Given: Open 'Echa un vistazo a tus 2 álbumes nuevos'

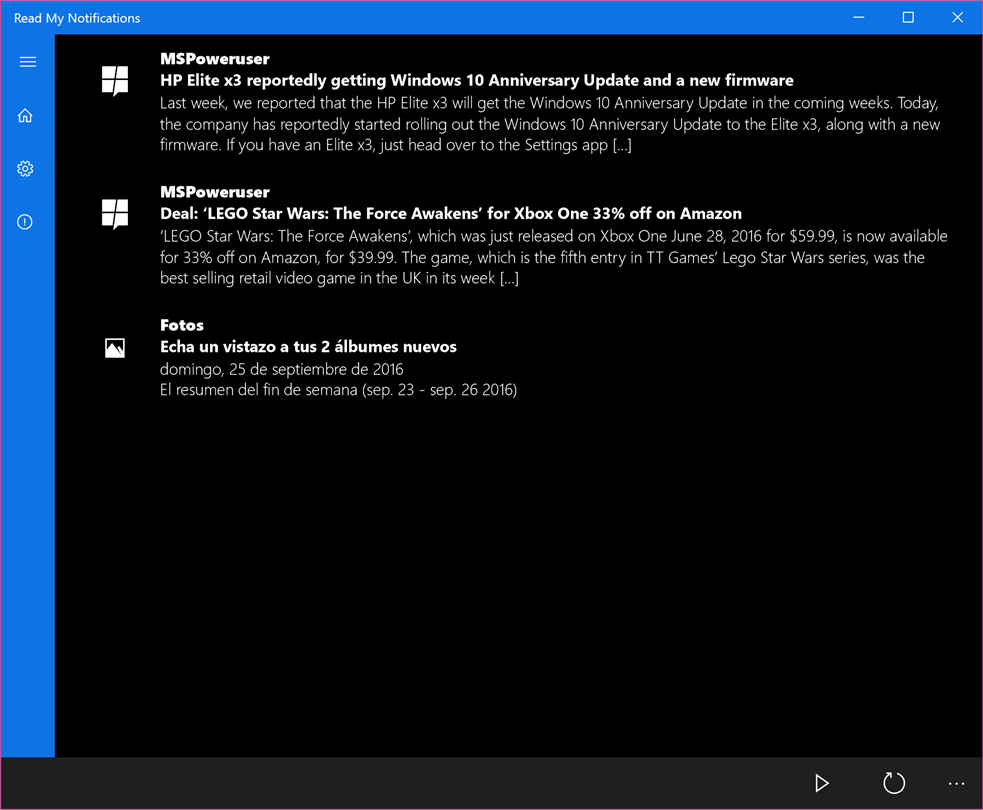Looking at the screenshot, I should point(308,347).
